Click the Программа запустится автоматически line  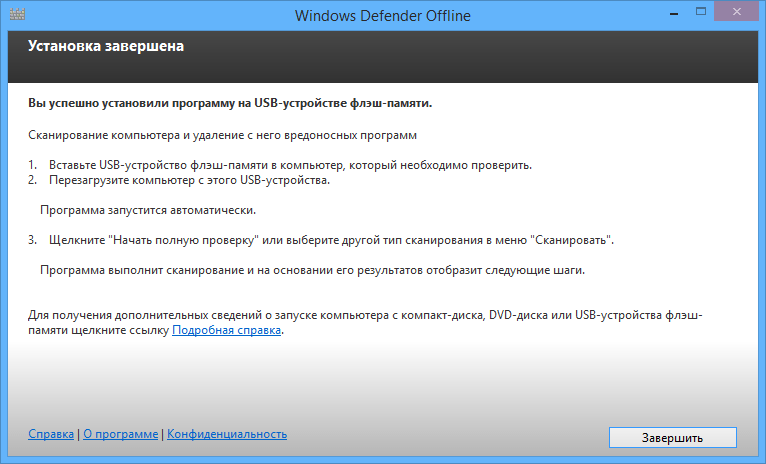tap(148, 211)
